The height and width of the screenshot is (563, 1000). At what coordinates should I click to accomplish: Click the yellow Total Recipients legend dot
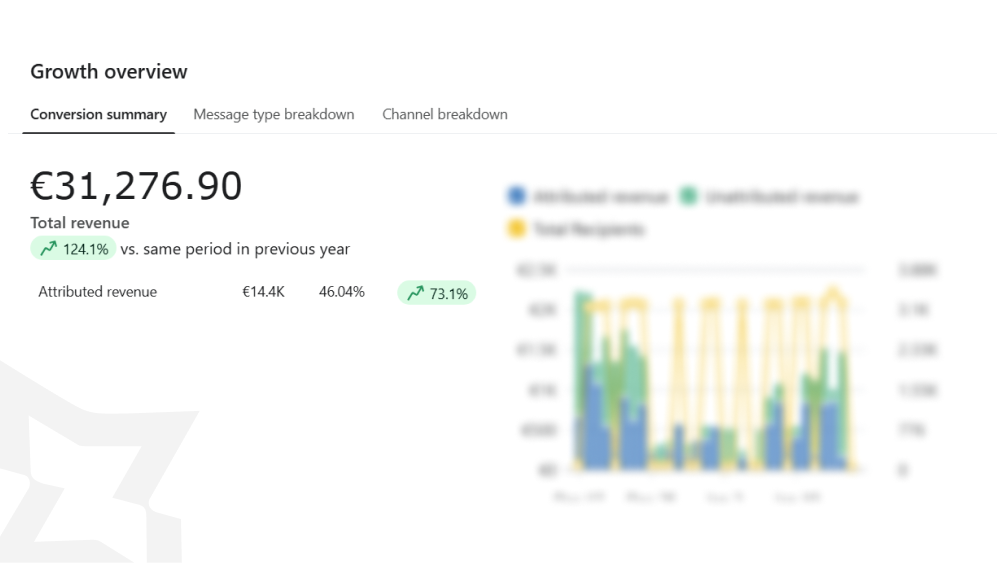click(x=516, y=229)
